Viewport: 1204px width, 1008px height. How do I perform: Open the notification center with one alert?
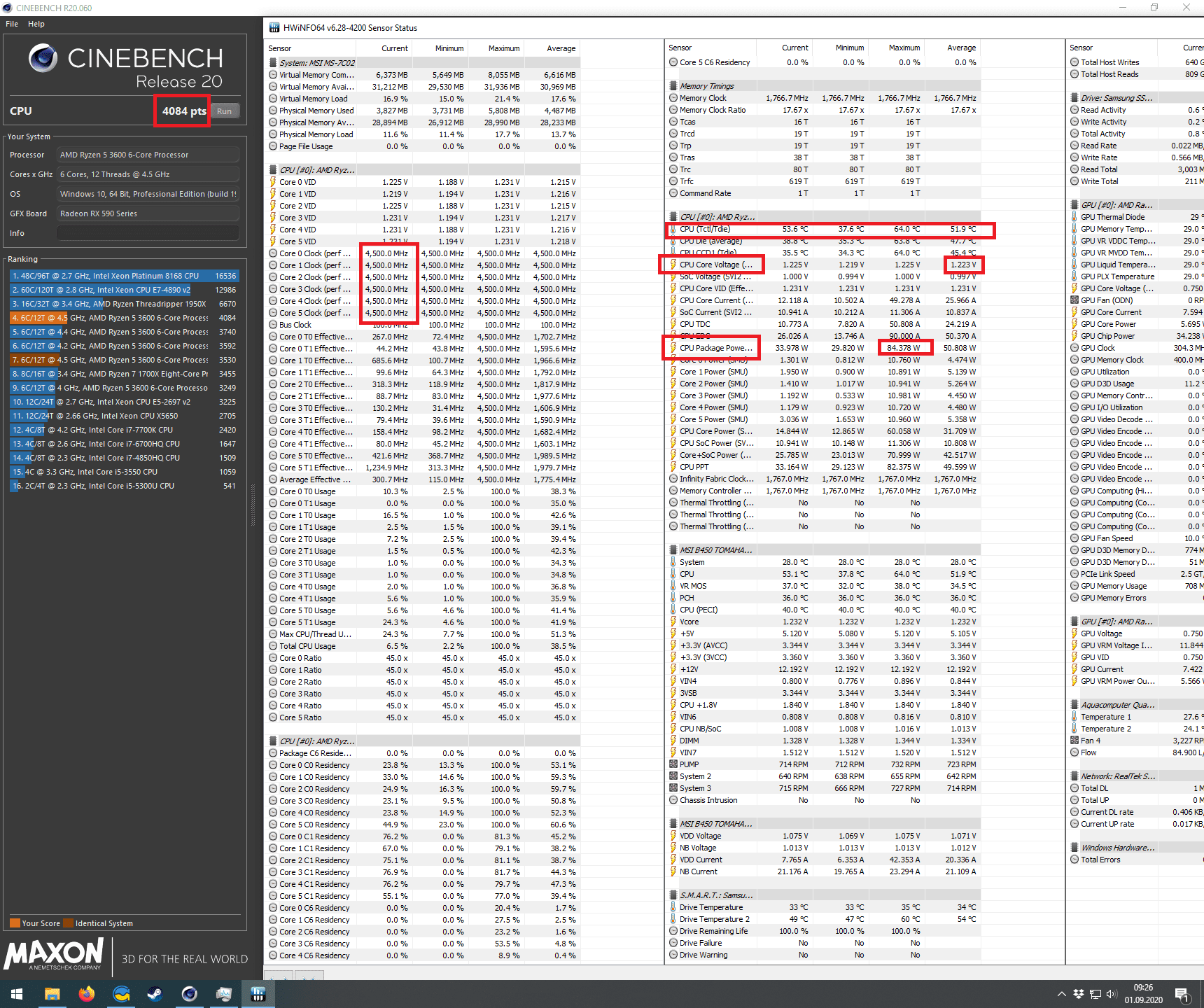point(1182,994)
